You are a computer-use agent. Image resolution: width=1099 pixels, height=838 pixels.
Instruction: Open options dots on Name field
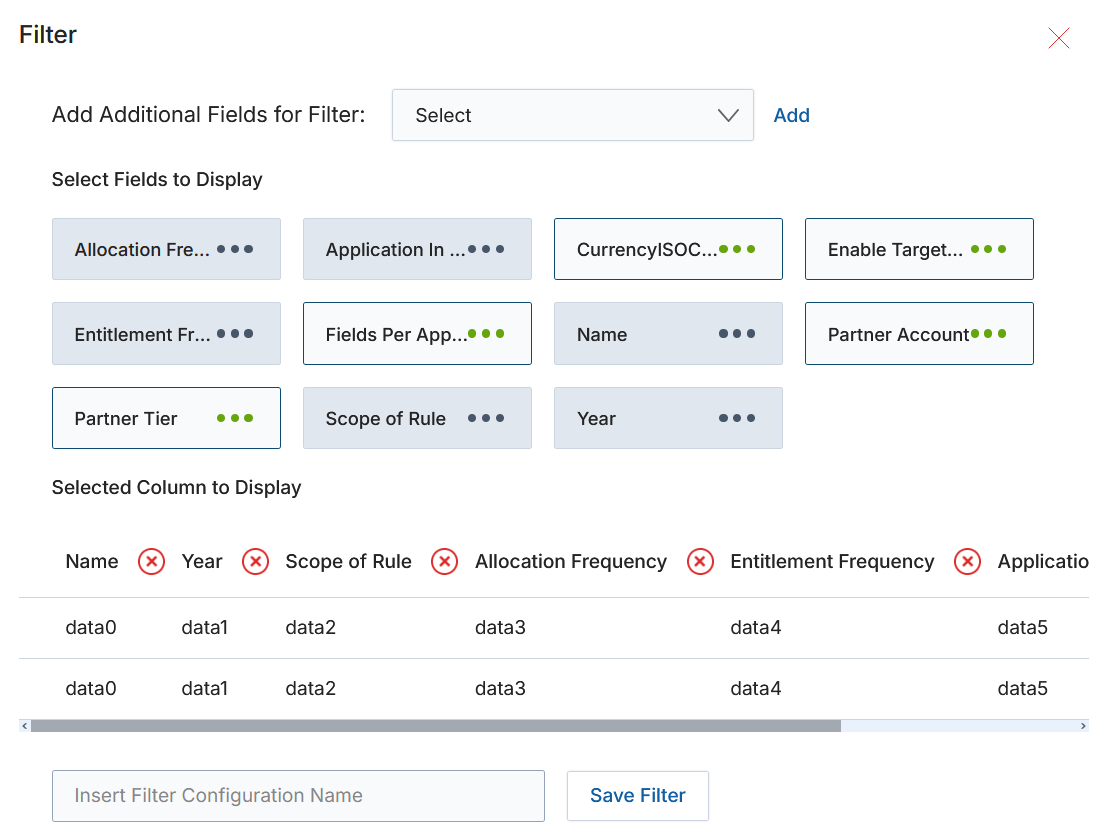(737, 334)
